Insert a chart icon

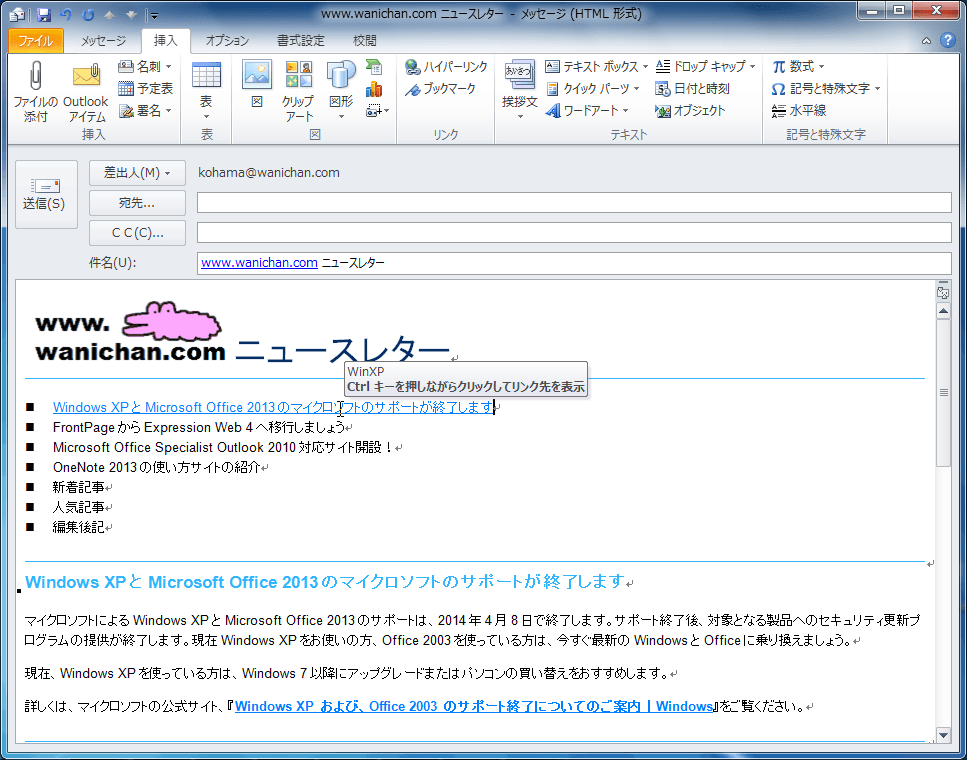point(374,89)
